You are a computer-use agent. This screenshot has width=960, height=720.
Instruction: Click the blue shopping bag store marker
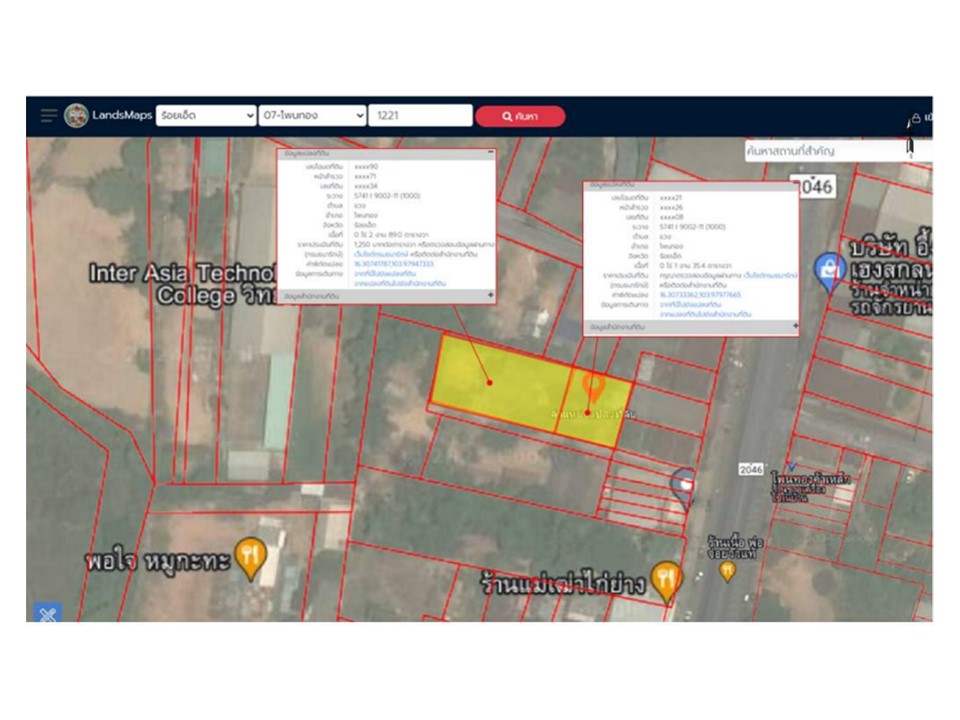click(x=828, y=270)
